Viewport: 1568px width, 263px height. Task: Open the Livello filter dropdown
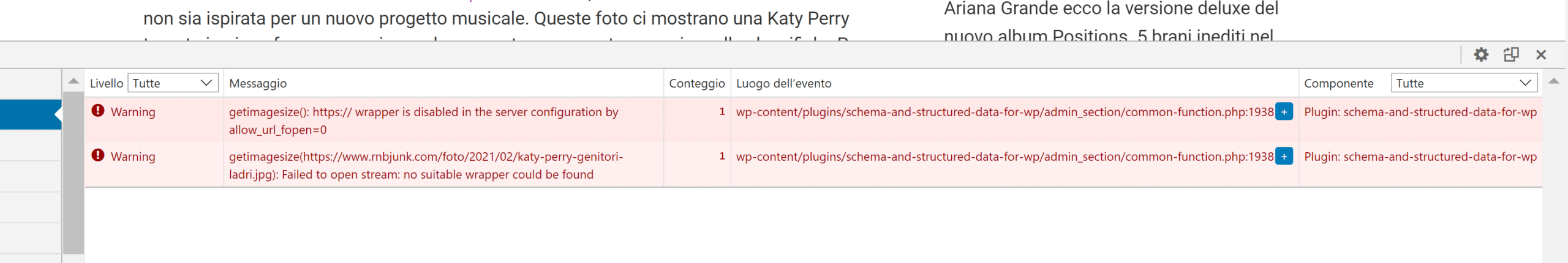[173, 83]
